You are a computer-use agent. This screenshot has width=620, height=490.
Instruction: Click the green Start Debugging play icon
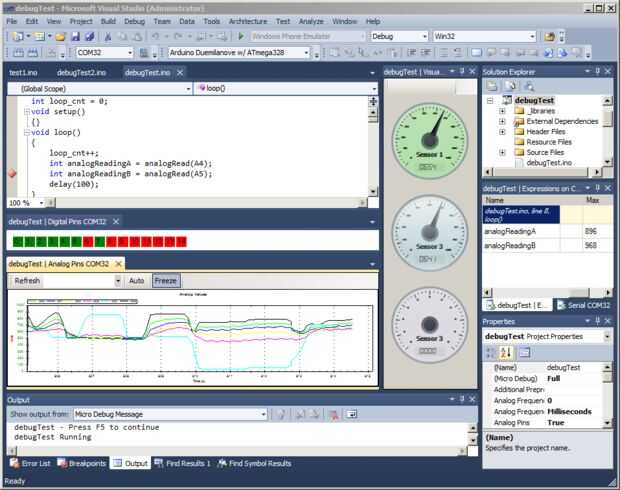pyautogui.click(x=241, y=36)
